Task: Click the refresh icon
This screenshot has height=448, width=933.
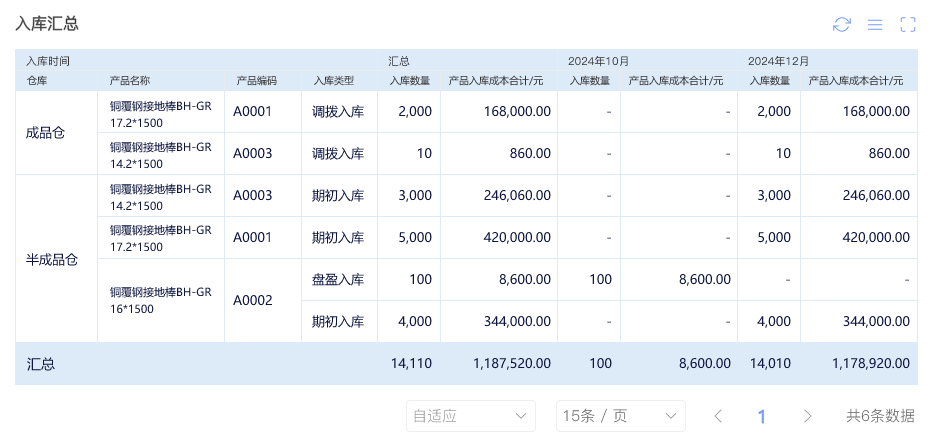Action: coord(842,24)
